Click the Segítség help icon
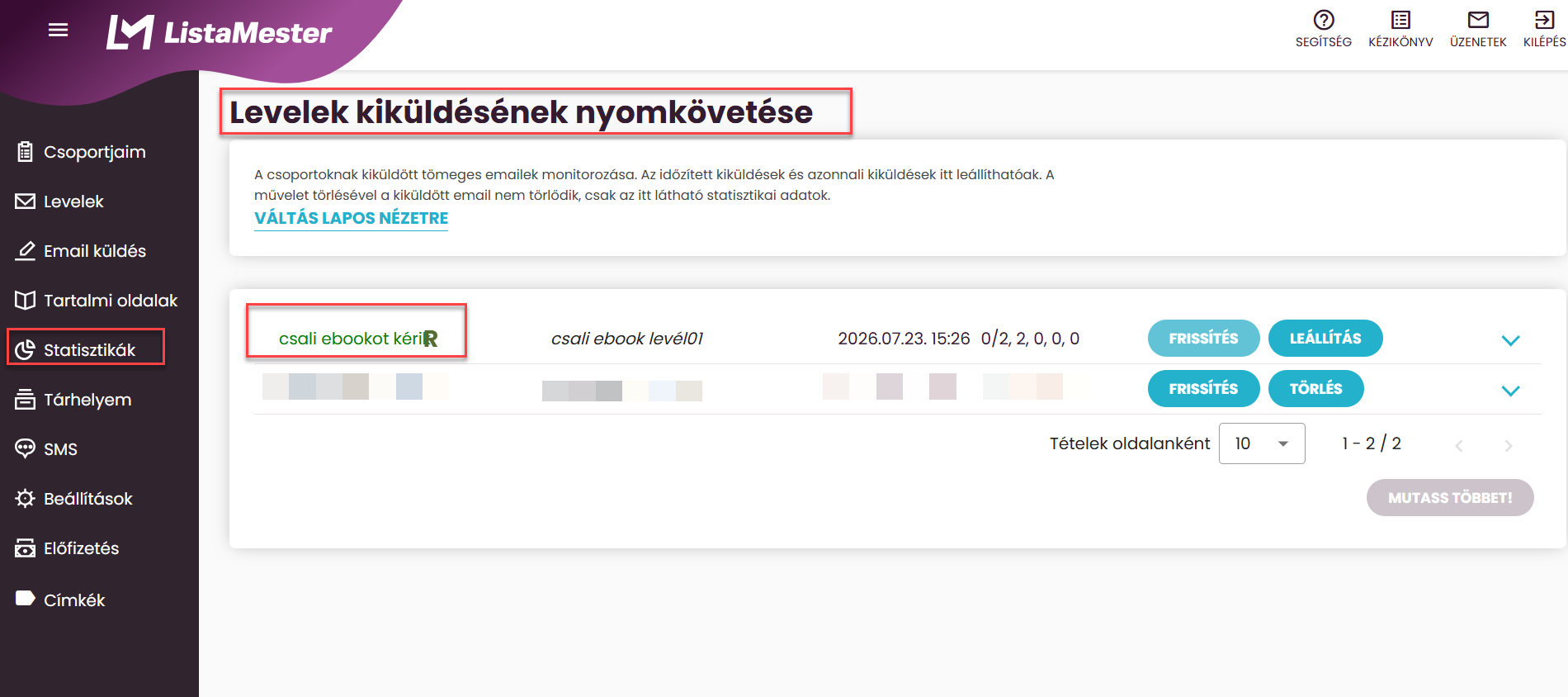Image resolution: width=1568 pixels, height=697 pixels. pyautogui.click(x=1324, y=20)
